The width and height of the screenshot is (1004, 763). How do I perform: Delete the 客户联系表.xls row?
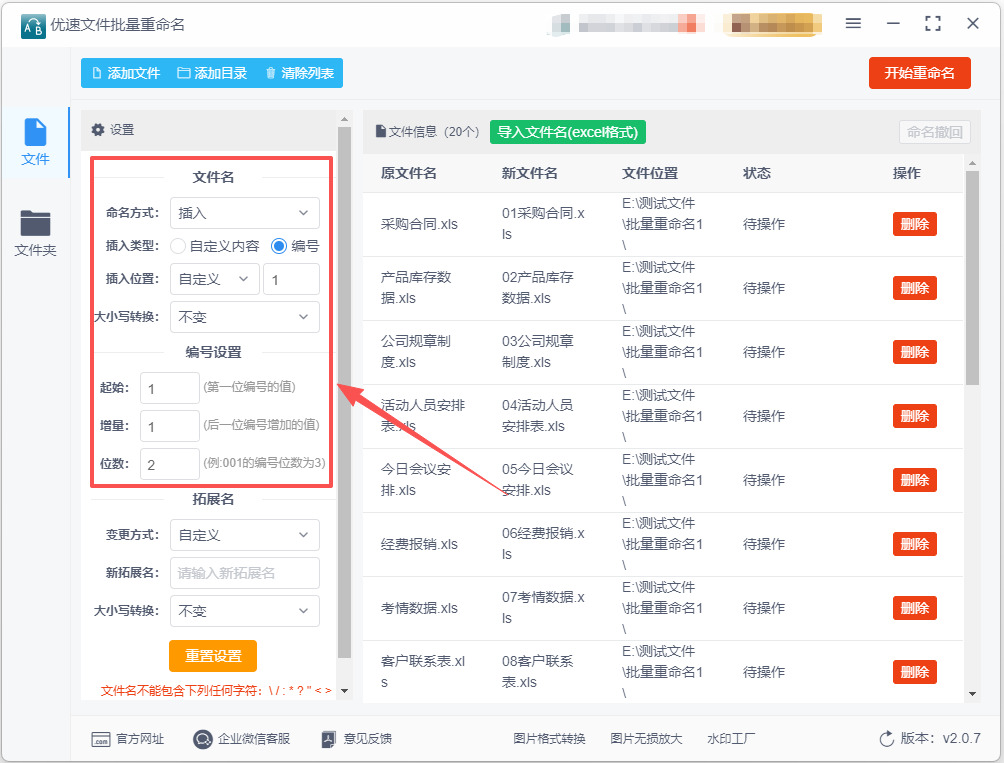914,672
